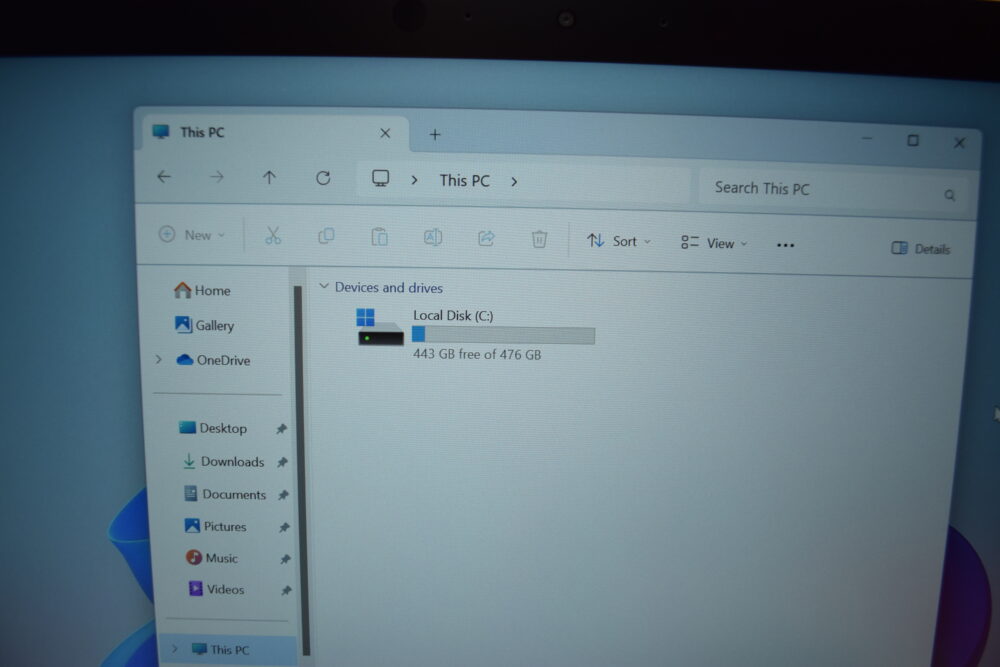Unpin Documents using its pin icon
Screen dimensions: 1000x667
click(x=283, y=495)
